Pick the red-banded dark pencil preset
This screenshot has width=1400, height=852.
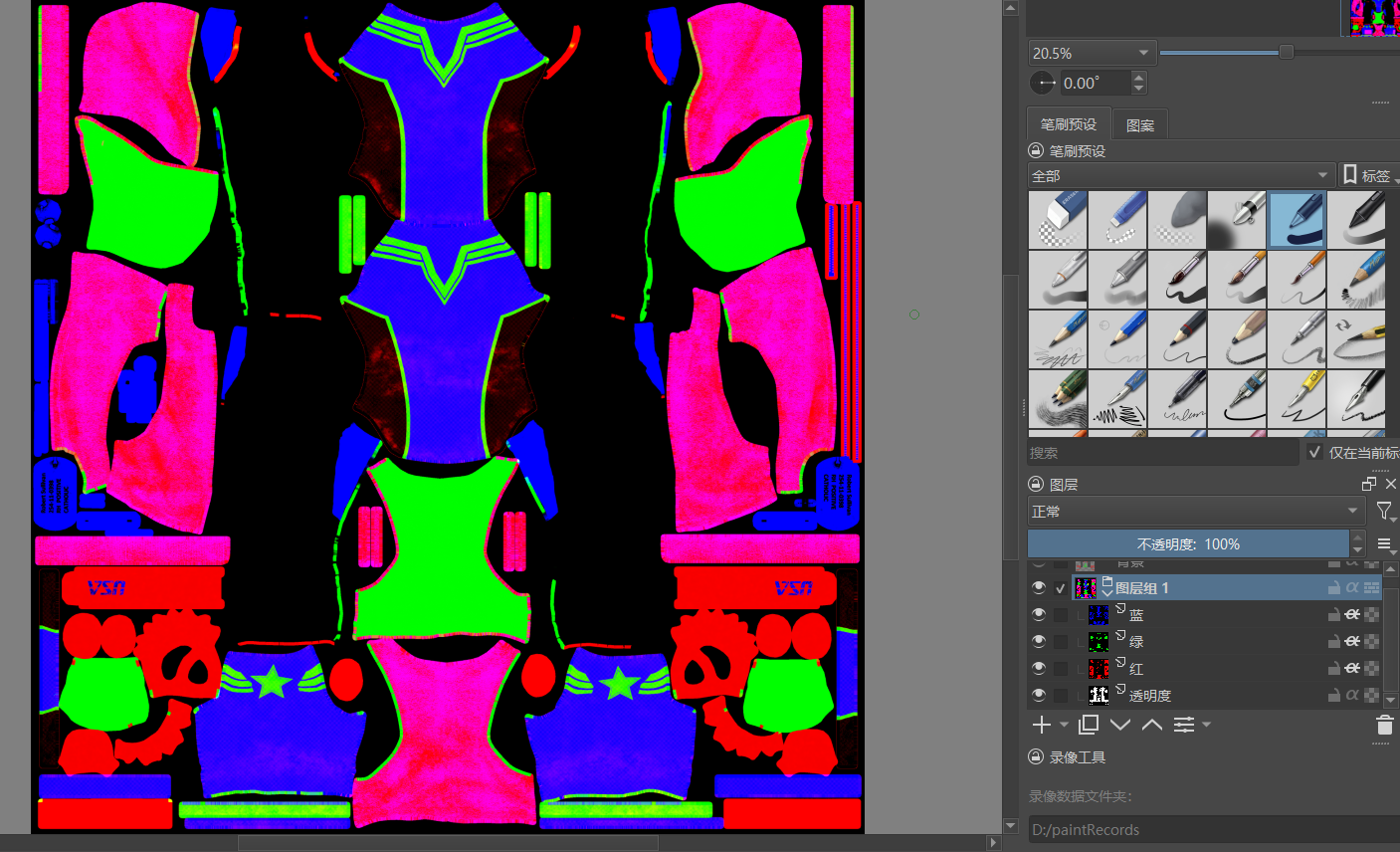click(x=1177, y=339)
